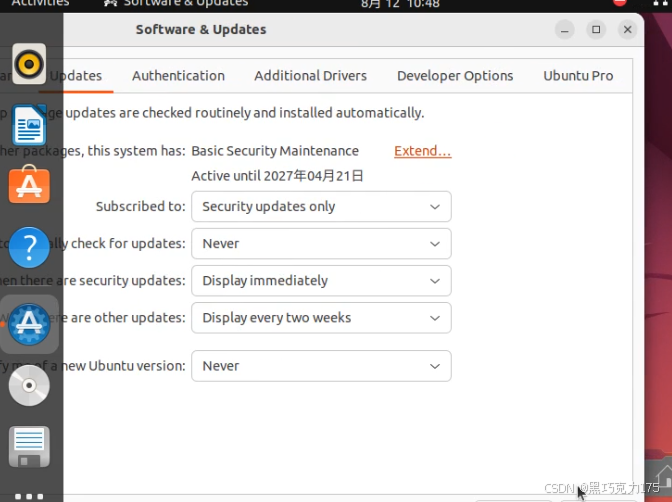Click the Software & Updates title text
Viewport: 672px width, 502px height.
pyautogui.click(x=201, y=30)
